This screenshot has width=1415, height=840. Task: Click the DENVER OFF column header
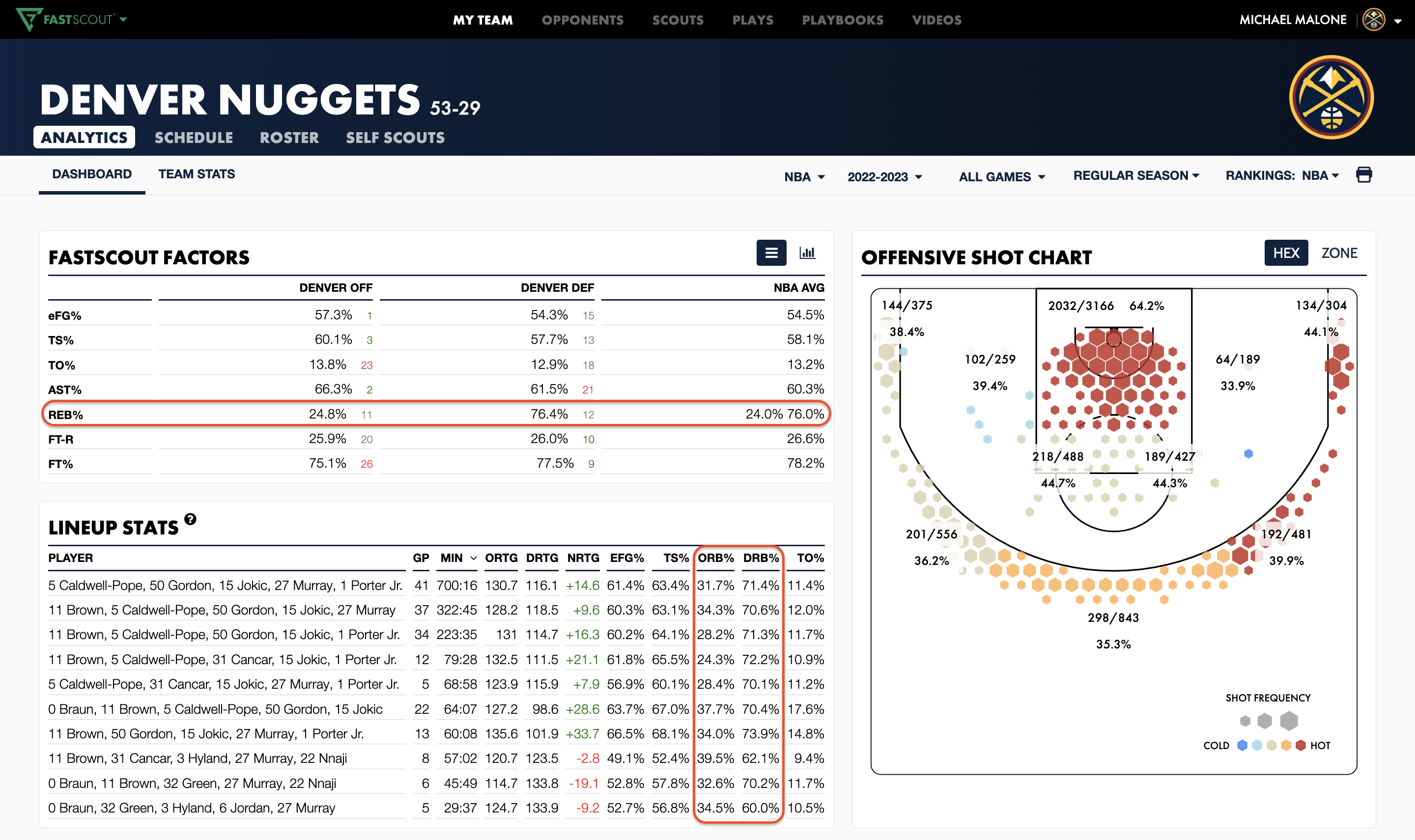pyautogui.click(x=336, y=287)
